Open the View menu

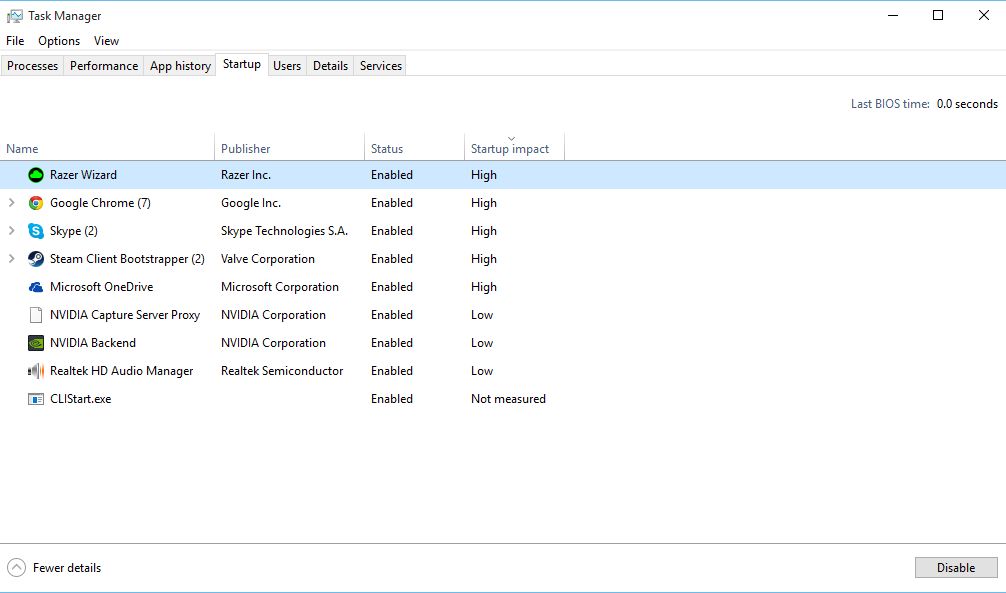[106, 40]
